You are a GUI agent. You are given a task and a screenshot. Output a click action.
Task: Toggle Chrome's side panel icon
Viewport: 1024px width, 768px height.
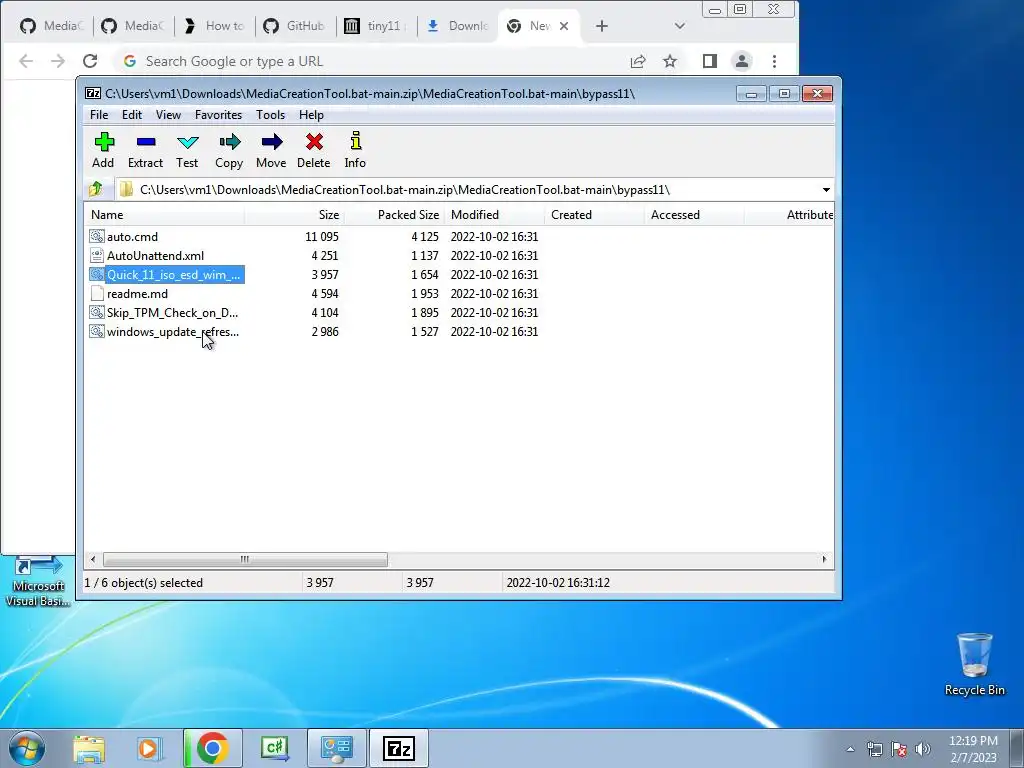[x=710, y=61]
